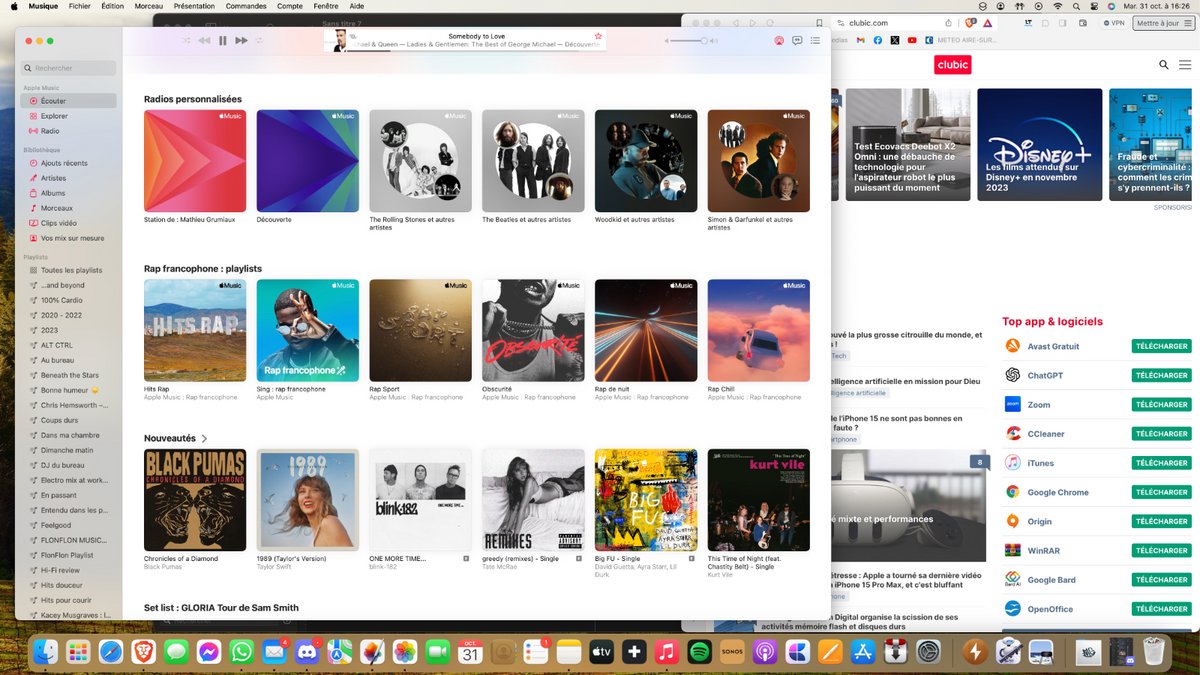This screenshot has height=675, width=1200.
Task: Open Discord from the Dock
Action: (307, 652)
